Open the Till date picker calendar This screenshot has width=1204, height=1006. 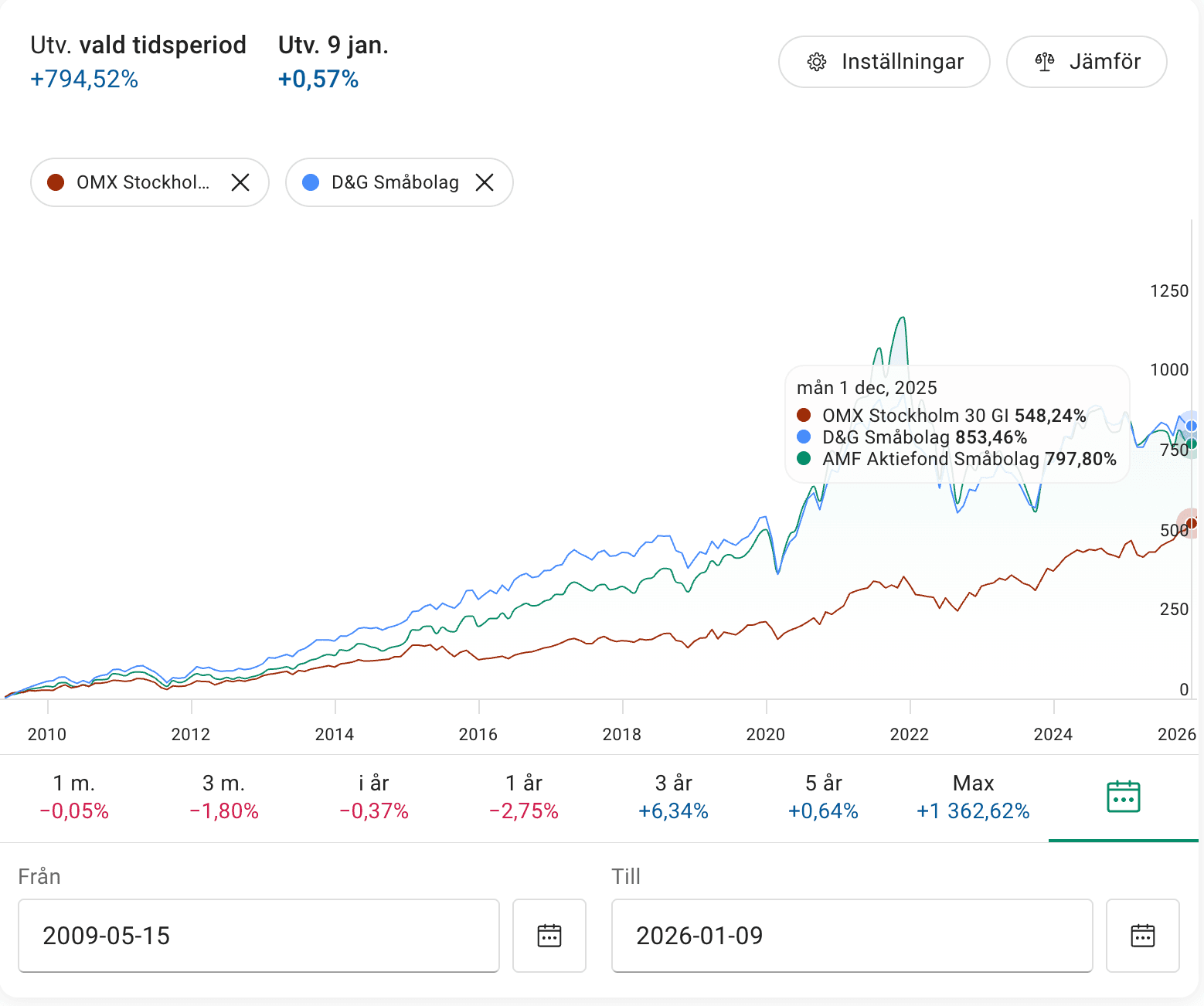coord(1142,936)
